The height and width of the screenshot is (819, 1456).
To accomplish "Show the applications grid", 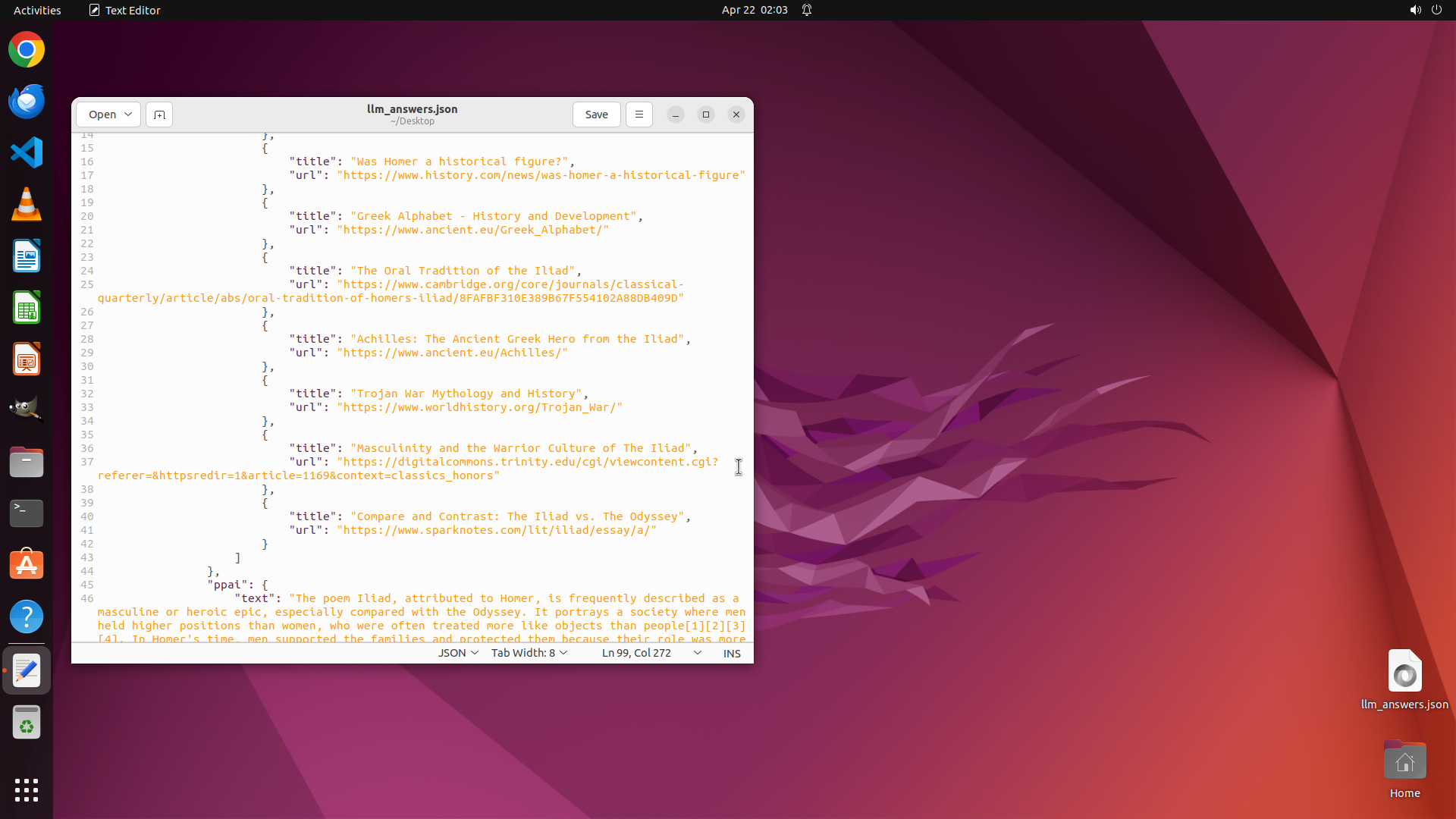I will point(27,790).
